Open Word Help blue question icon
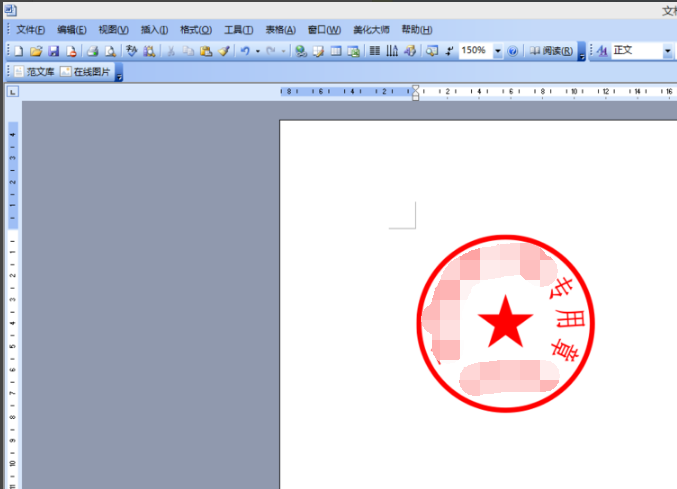Image resolution: width=677 pixels, height=489 pixels. click(x=512, y=51)
